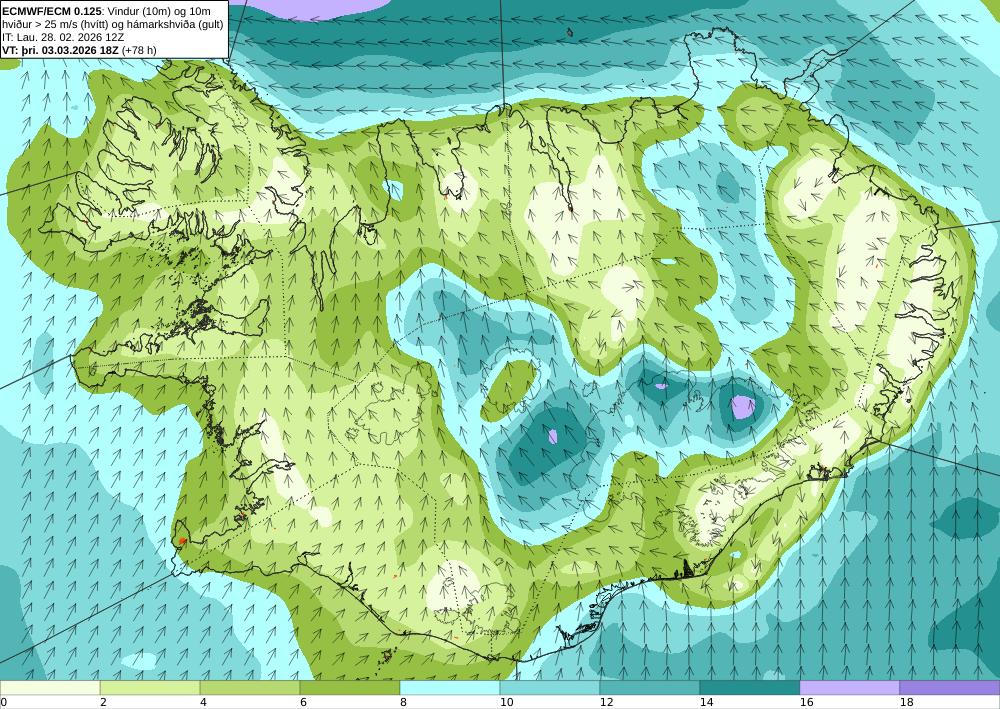The image size is (1000, 709).
Task: Click the scale label "18"
Action: pos(906,703)
